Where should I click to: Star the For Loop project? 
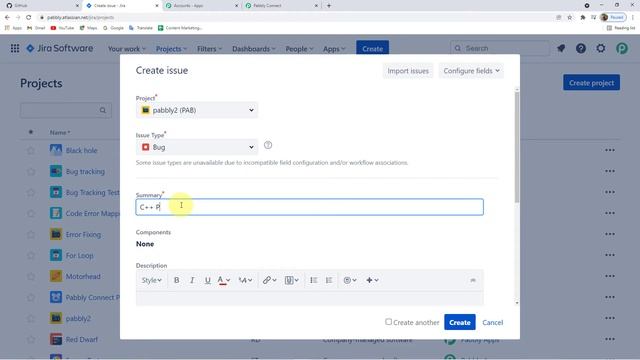tap(31, 256)
